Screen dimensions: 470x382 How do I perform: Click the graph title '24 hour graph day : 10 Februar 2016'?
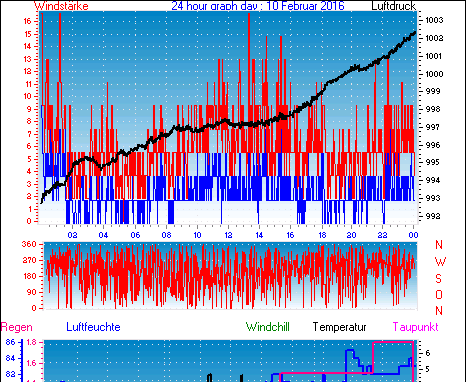click(x=258, y=6)
